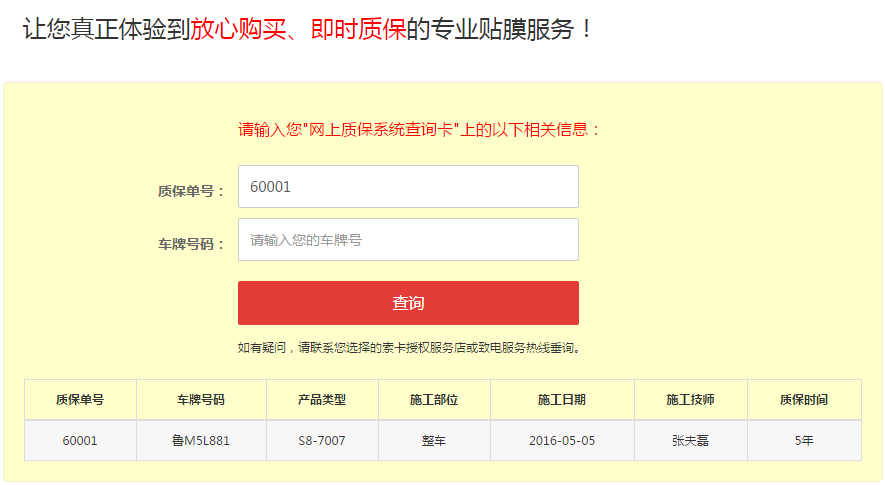This screenshot has height=485, width=885.
Task: Select the 质保时间 column header
Action: [804, 400]
